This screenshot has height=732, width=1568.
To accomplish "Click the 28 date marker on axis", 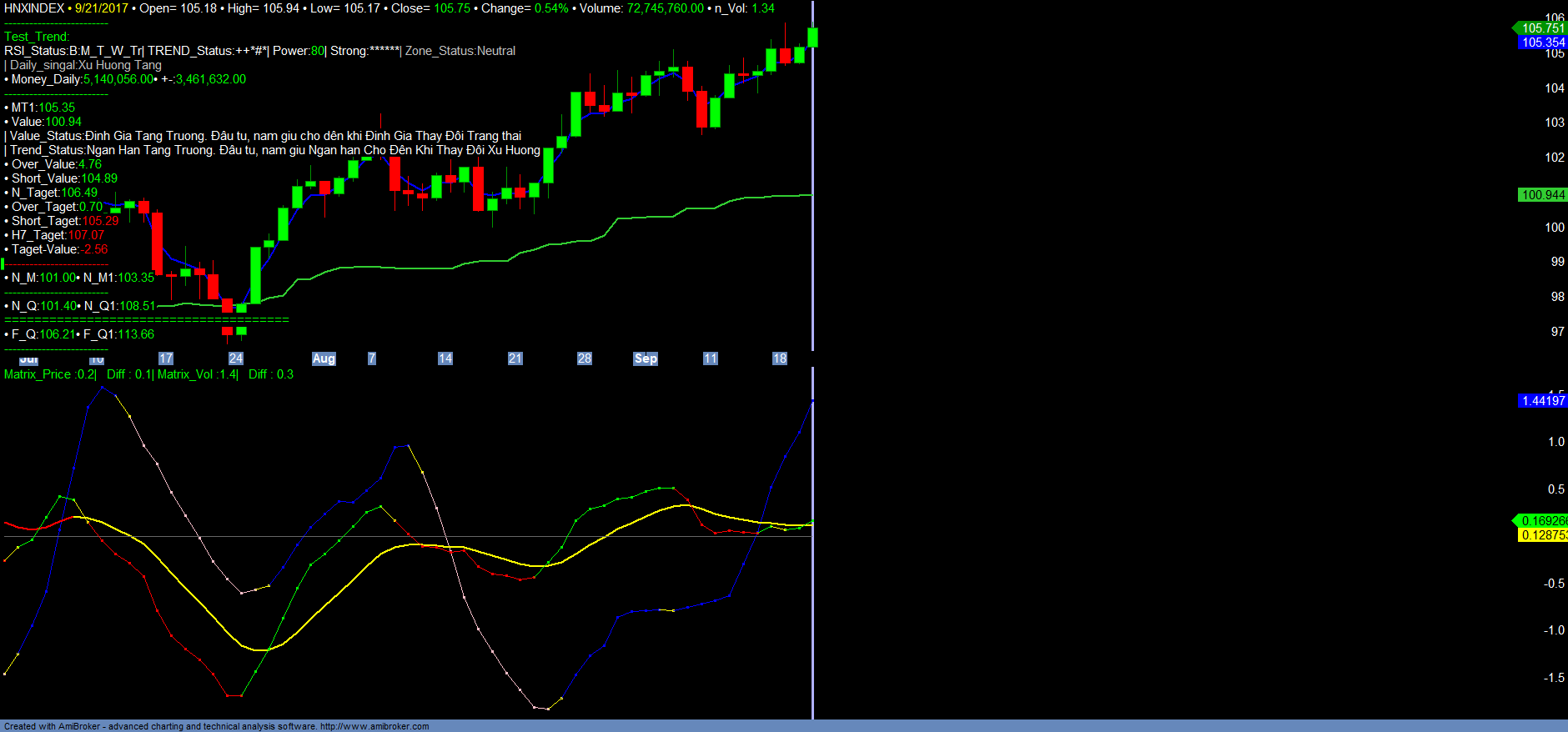I will pos(585,358).
